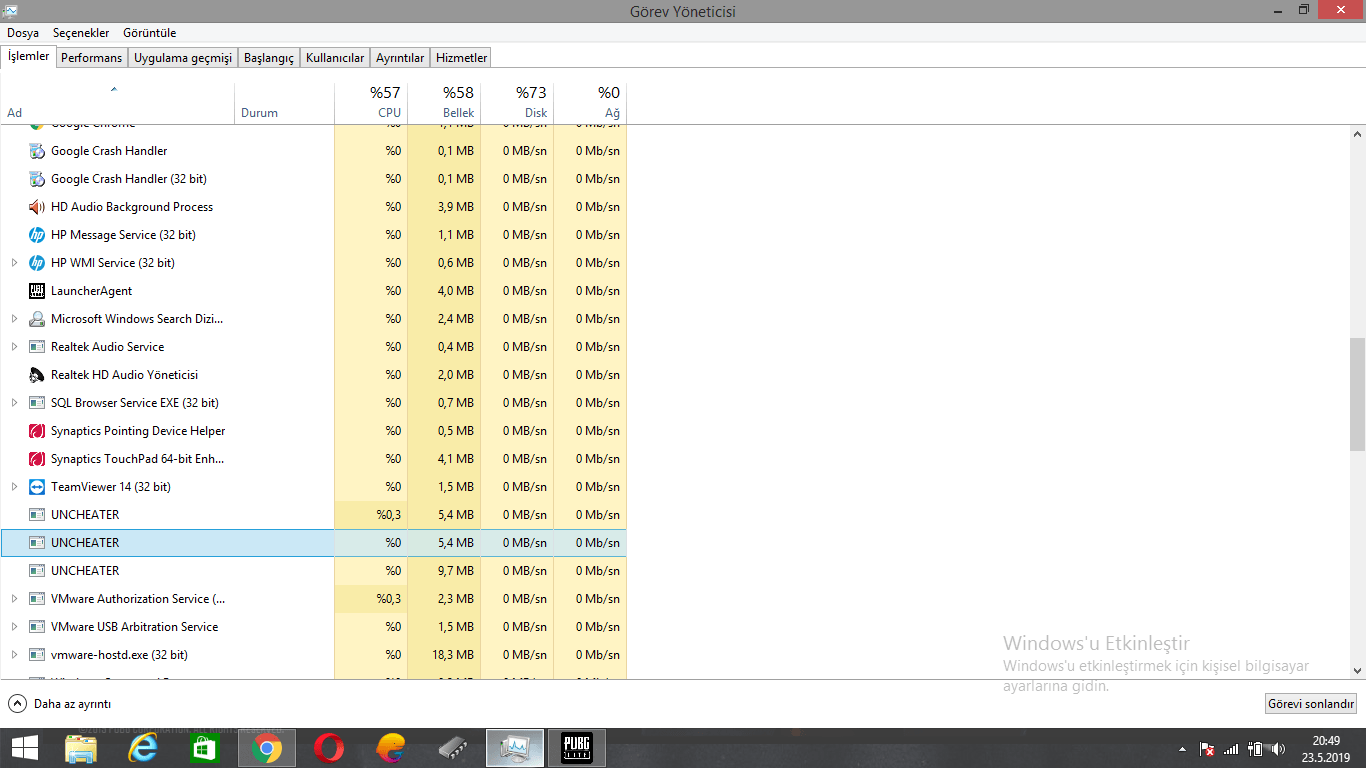Select the 18,3 MB memory value
Image resolution: width=1366 pixels, height=768 pixels.
click(x=452, y=655)
